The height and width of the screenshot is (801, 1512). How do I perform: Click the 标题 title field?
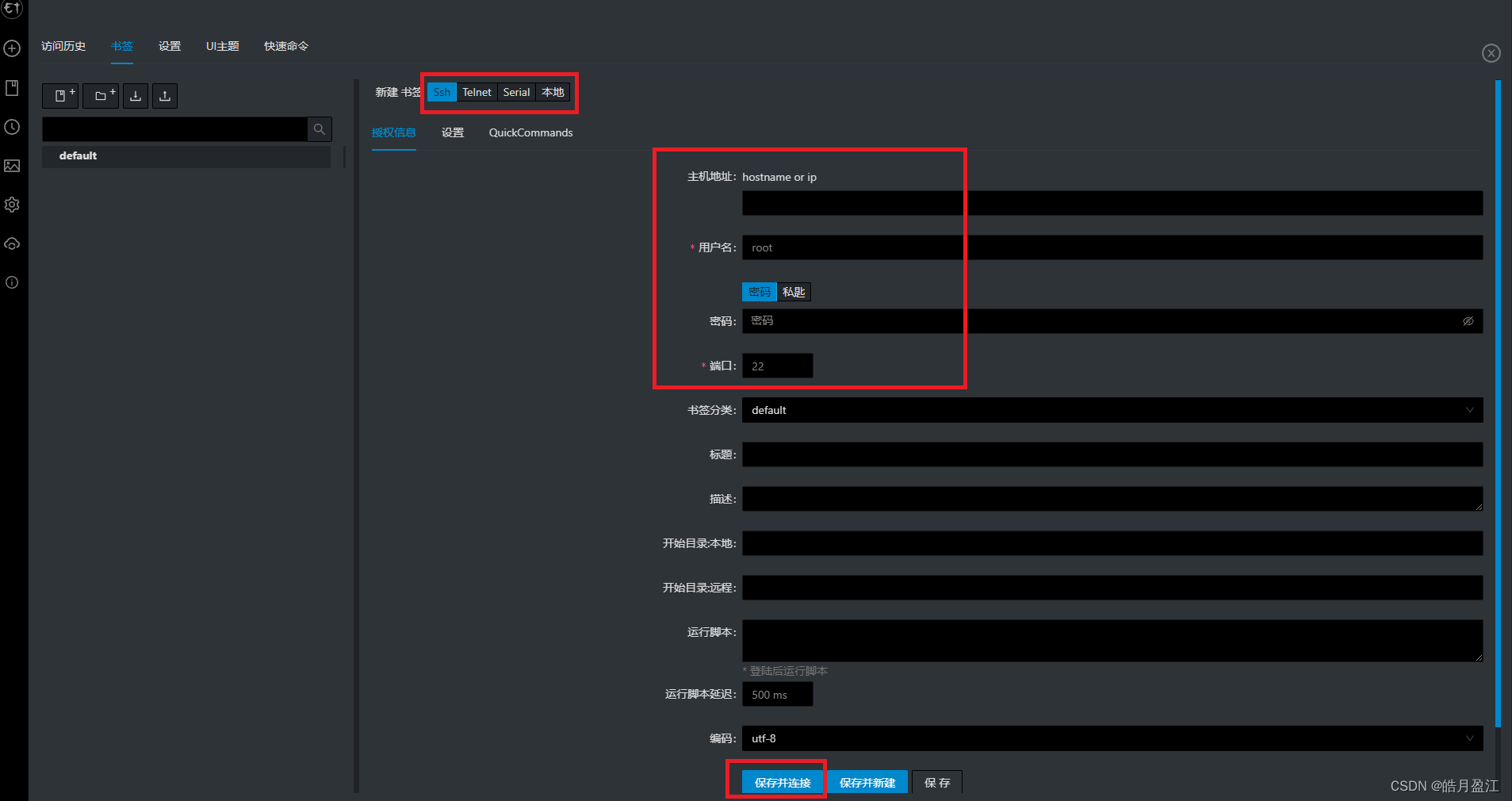1112,454
